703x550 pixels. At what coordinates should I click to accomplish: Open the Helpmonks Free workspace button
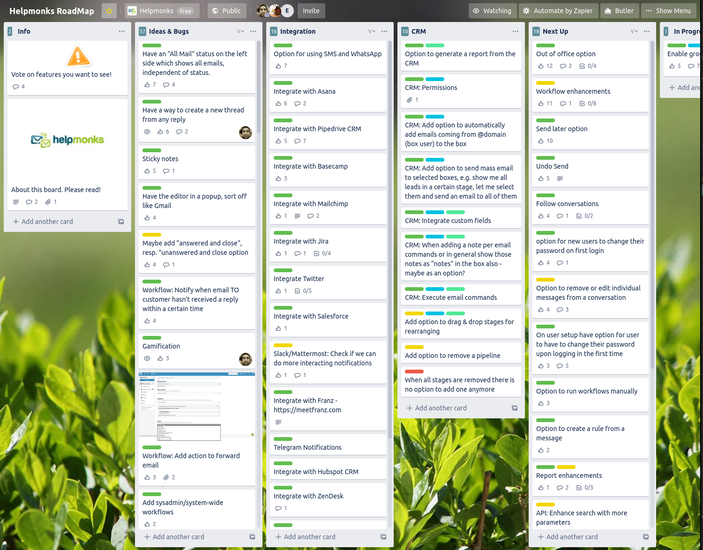point(161,11)
